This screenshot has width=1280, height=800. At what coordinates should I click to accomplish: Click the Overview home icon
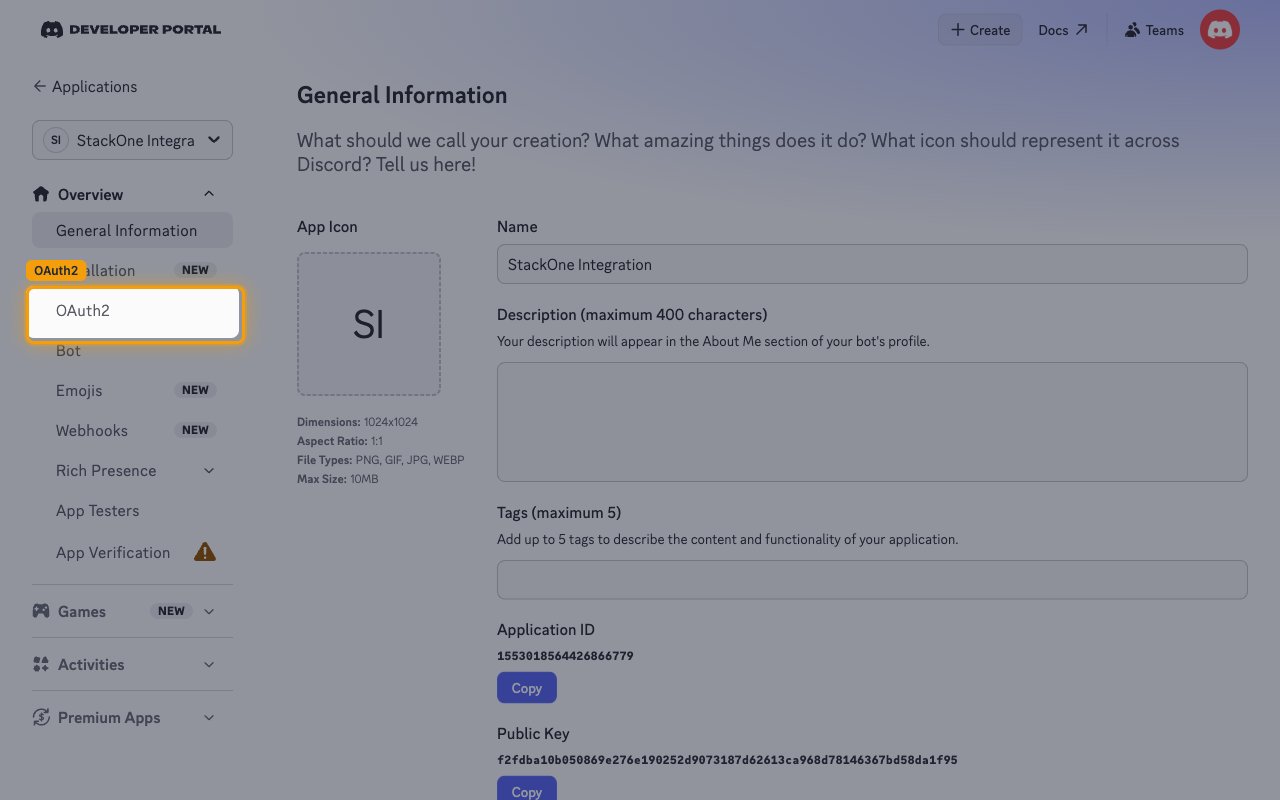[41, 194]
